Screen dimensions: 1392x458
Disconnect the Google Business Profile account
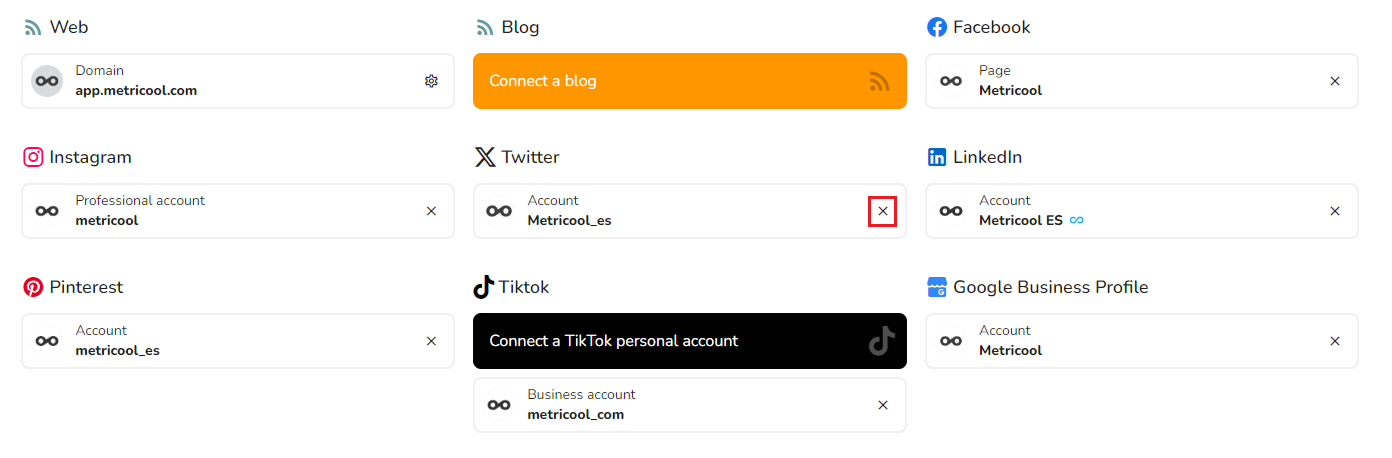(1335, 341)
